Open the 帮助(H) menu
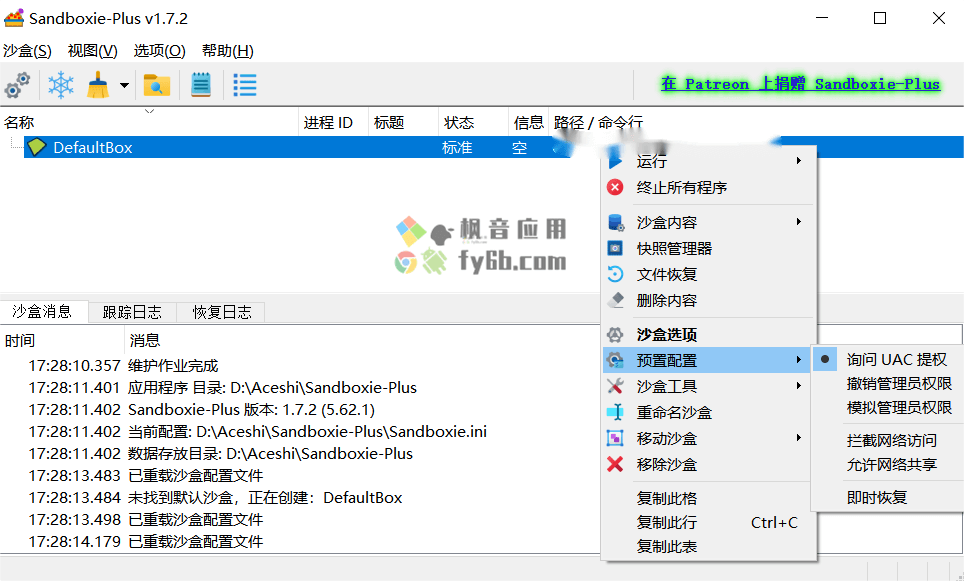Viewport: 964px width, 581px height. (227, 51)
